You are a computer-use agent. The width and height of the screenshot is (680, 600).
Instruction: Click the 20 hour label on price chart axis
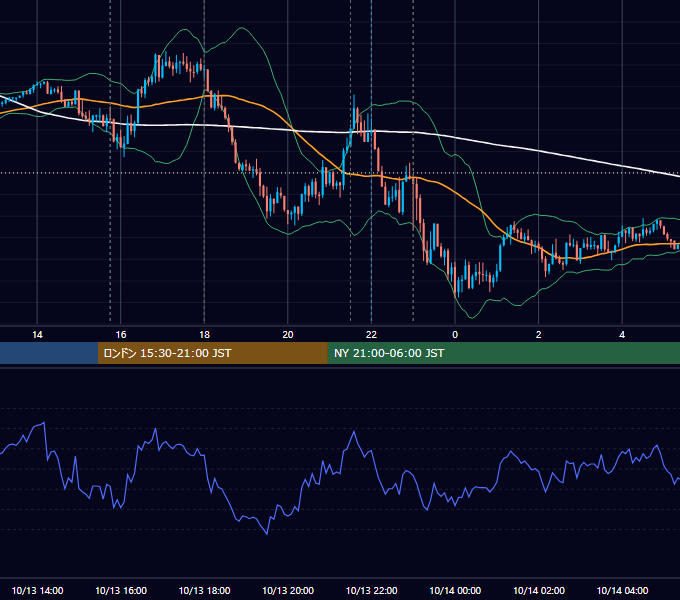(288, 335)
